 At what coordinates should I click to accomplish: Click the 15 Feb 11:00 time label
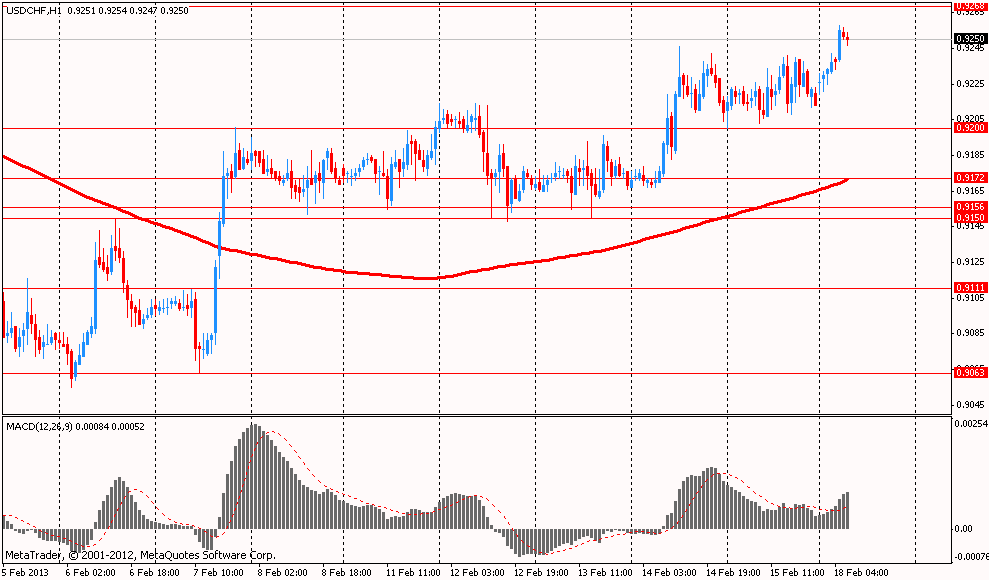798,572
